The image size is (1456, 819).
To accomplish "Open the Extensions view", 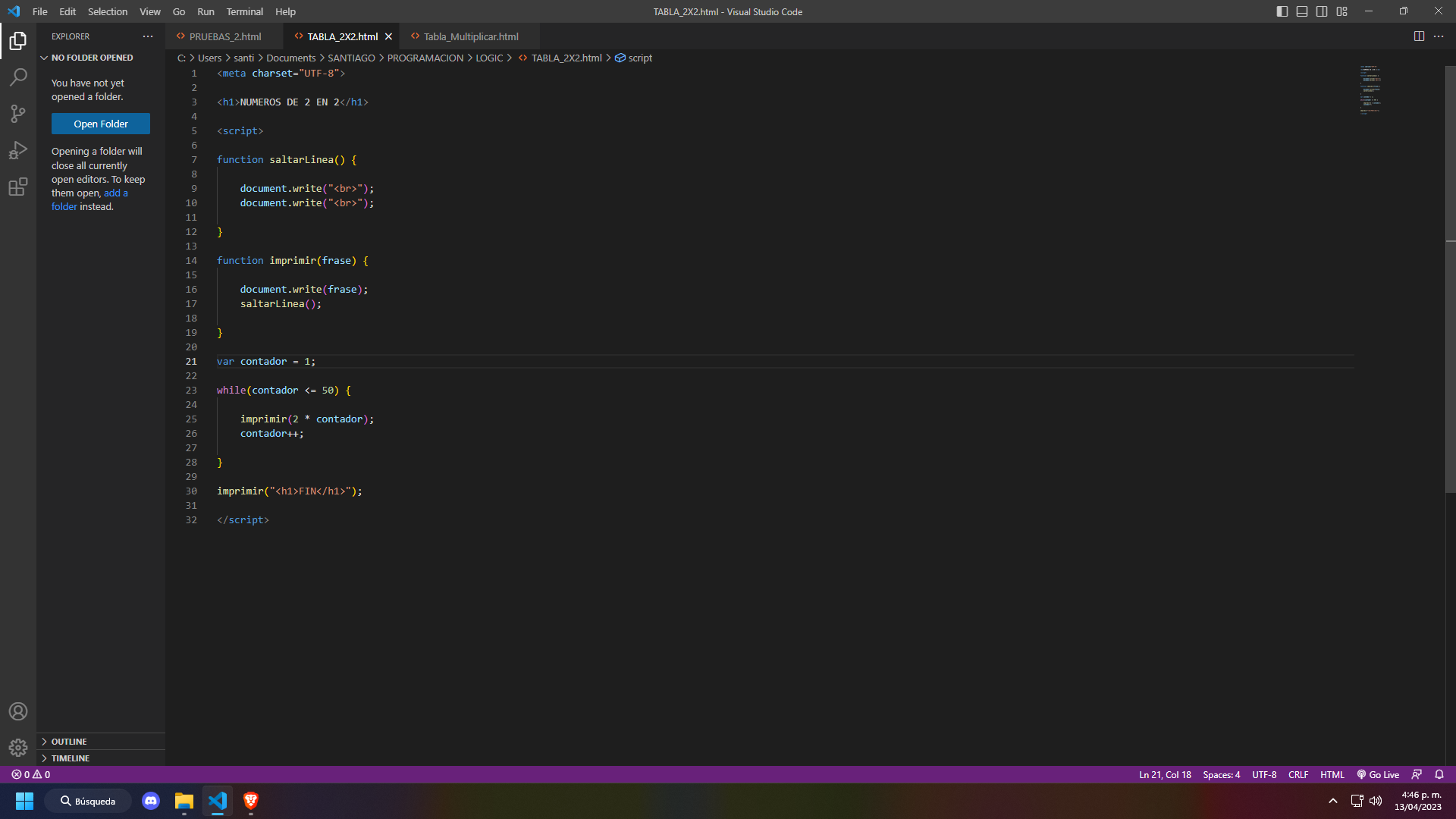I will click(18, 187).
